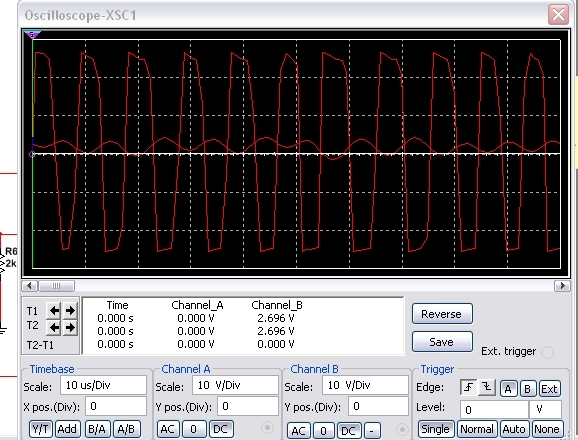
Task: Click the Channel A terminal radio indicator
Action: [x=267, y=428]
